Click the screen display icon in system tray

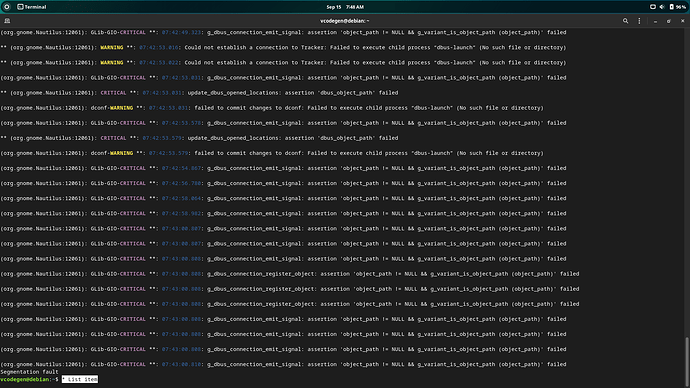[x=653, y=7]
